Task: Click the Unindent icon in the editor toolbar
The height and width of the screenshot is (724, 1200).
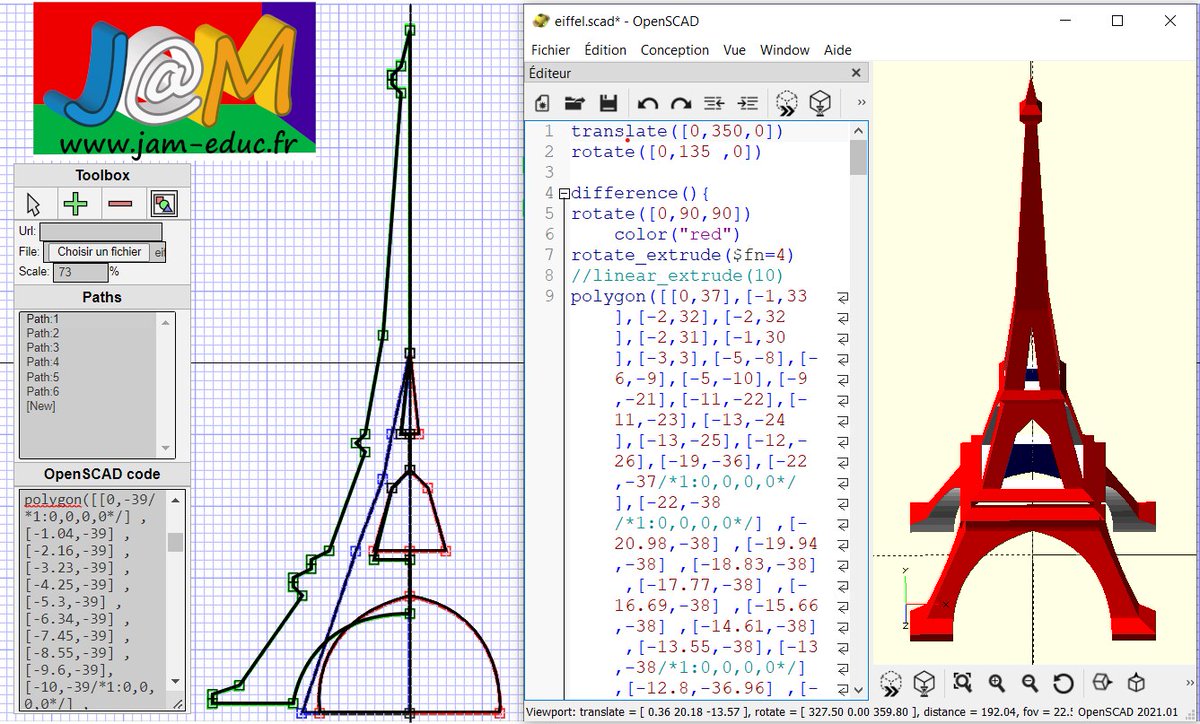Action: click(714, 102)
